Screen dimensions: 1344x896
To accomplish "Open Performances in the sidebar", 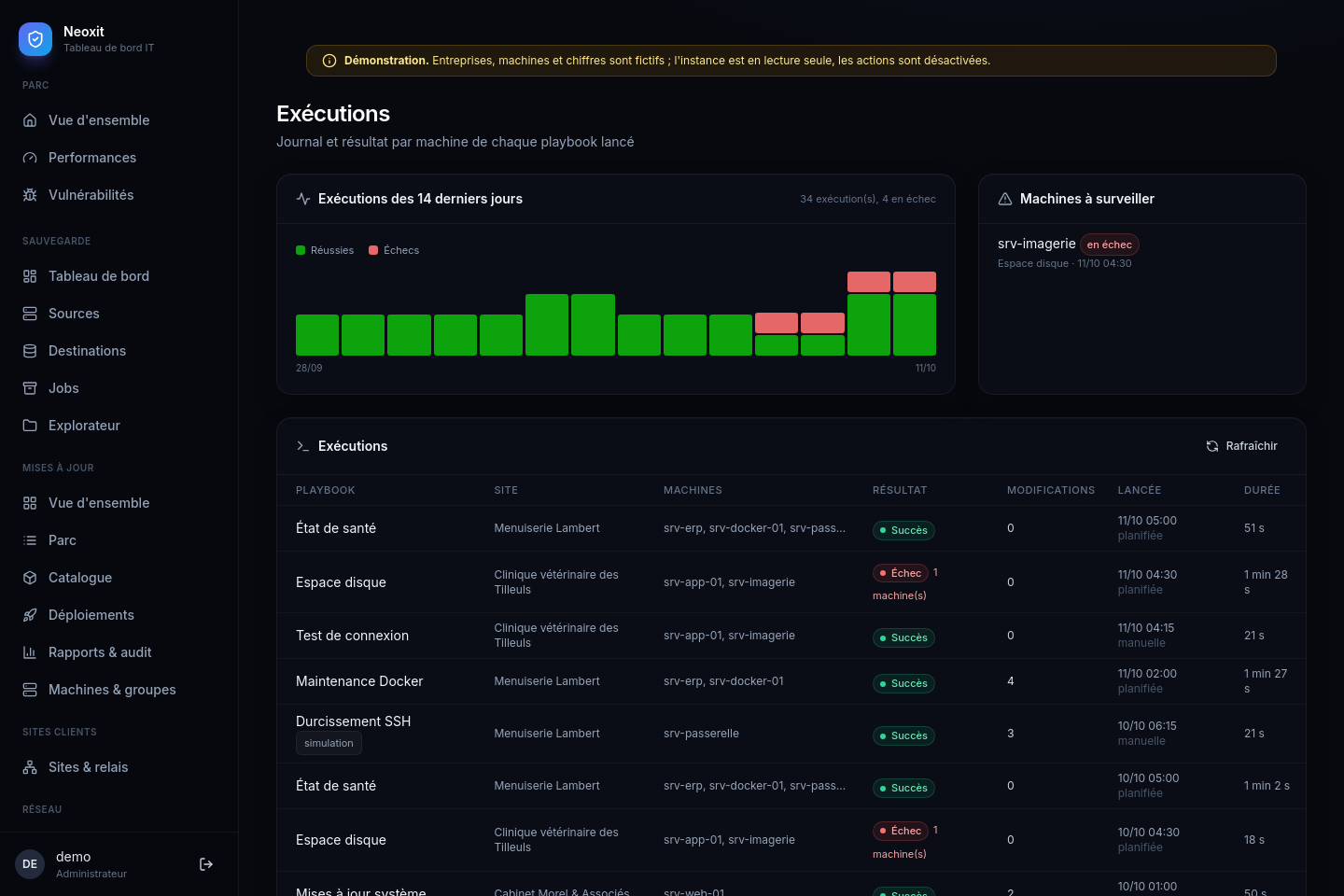I will click(x=119, y=158).
